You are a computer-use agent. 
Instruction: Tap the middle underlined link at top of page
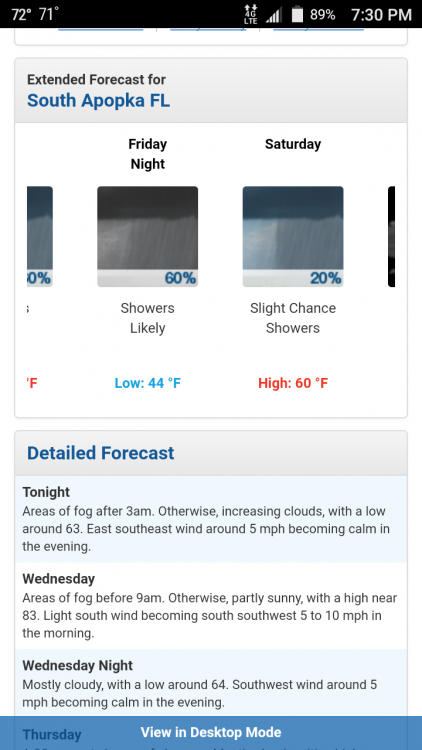[208, 28]
